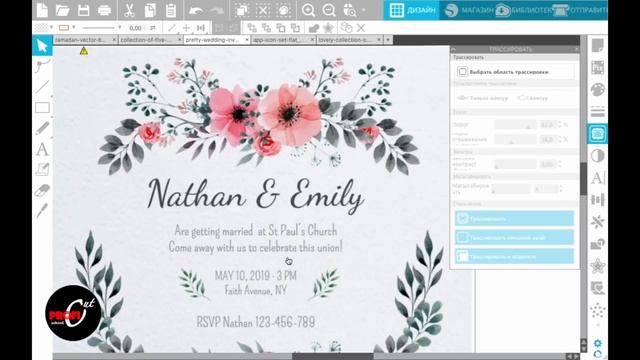Switch to the ramadan-vector tab
640x360 pixels.
click(x=80, y=40)
